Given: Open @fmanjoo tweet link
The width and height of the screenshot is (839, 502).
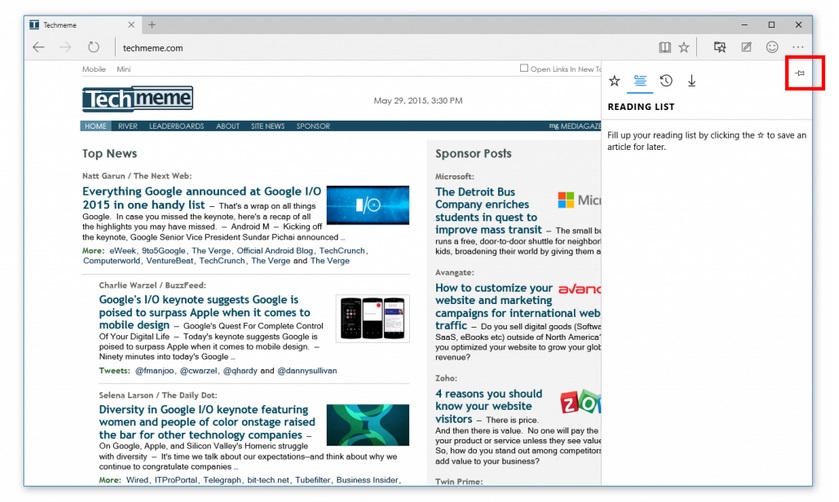Looking at the screenshot, I should click(x=154, y=370).
